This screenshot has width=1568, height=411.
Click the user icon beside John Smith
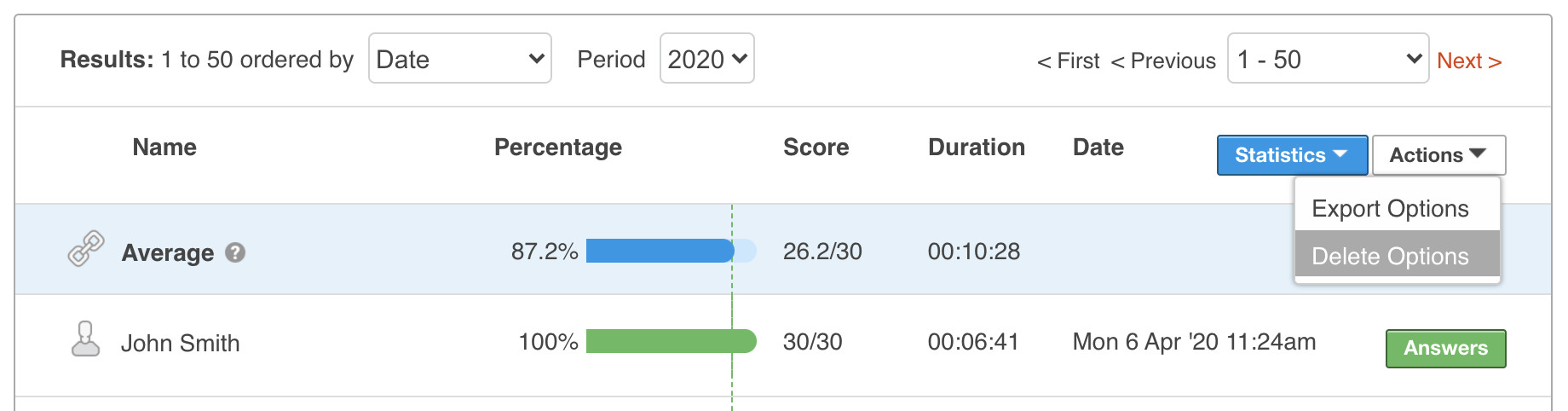point(85,339)
